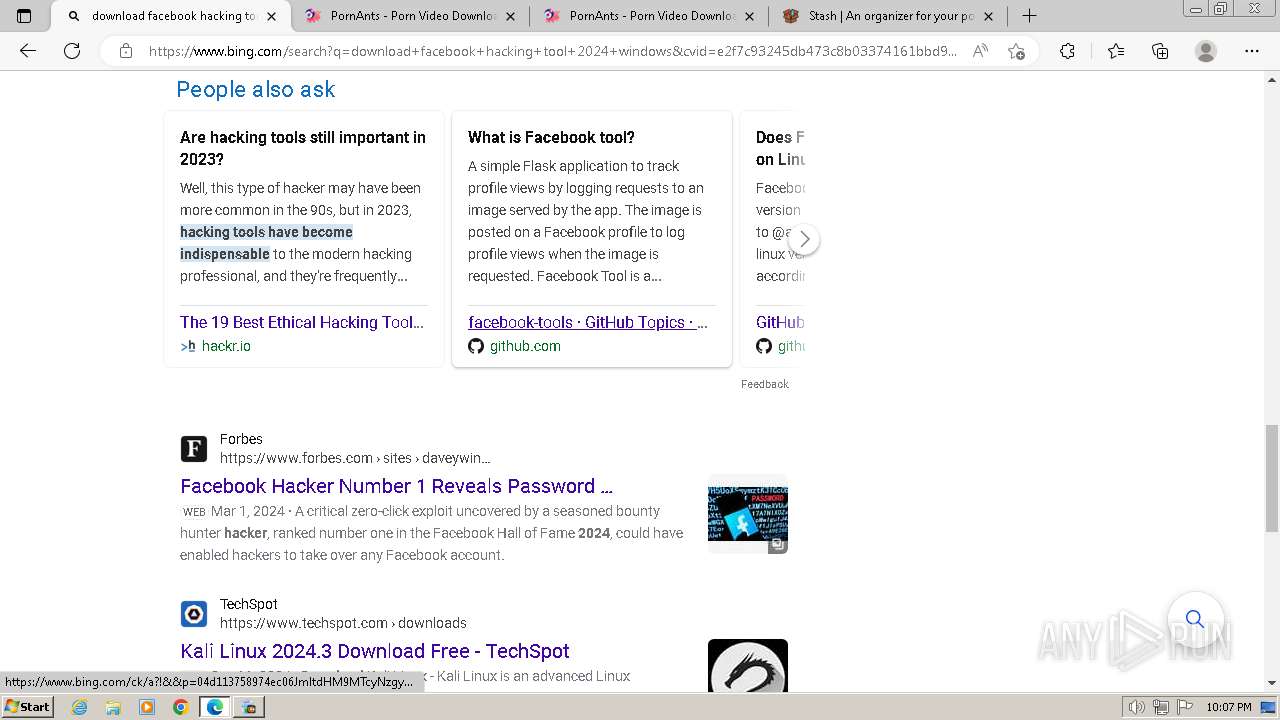This screenshot has width=1280, height=720.
Task: Open the Kali Linux dragon thumbnail
Action: (x=748, y=666)
